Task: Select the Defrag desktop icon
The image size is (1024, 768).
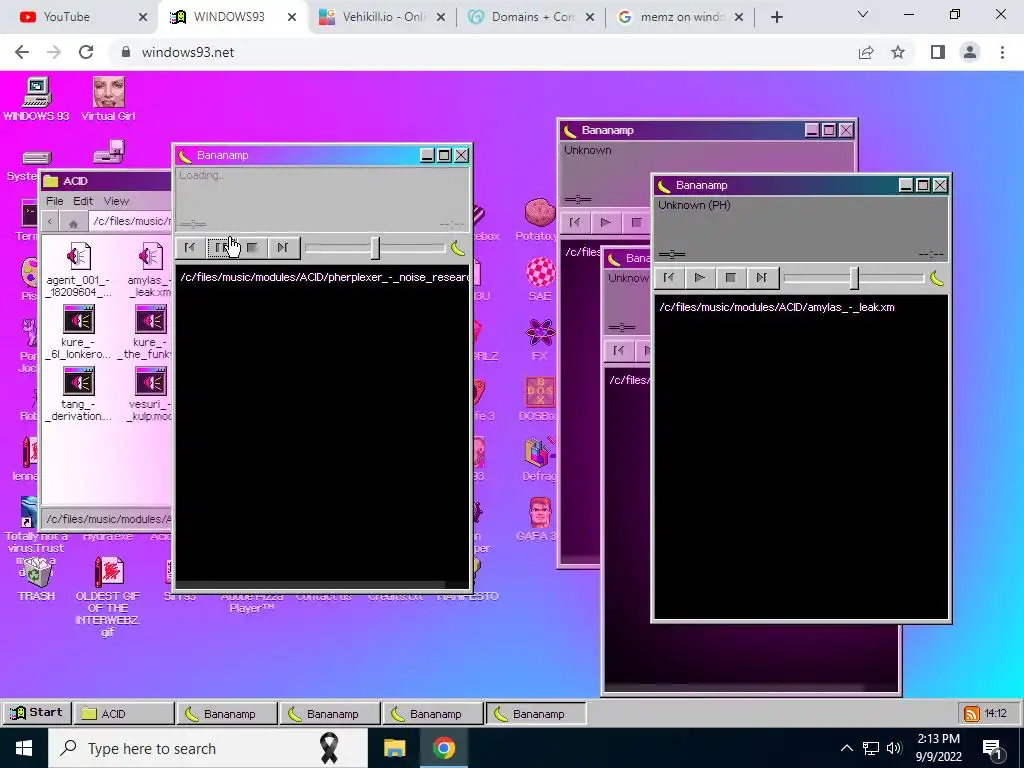Action: [x=539, y=458]
